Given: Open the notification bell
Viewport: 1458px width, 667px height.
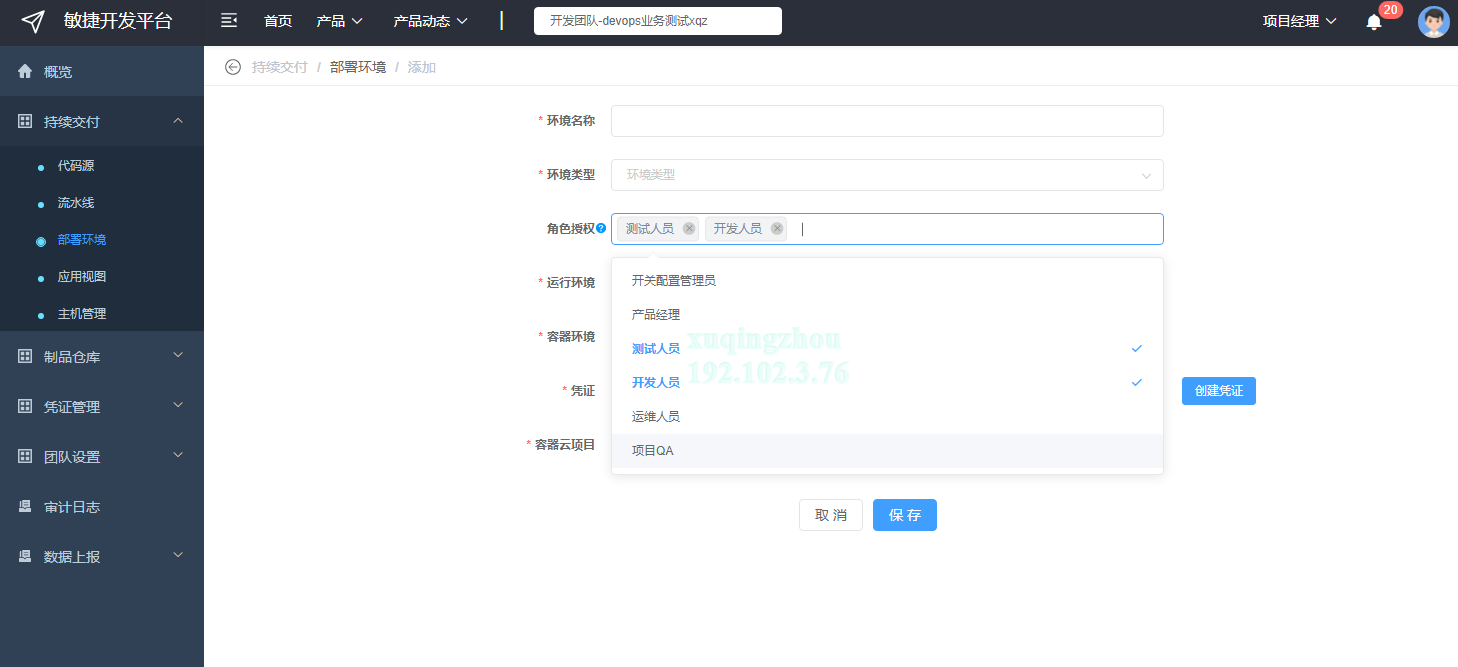Looking at the screenshot, I should pyautogui.click(x=1374, y=21).
